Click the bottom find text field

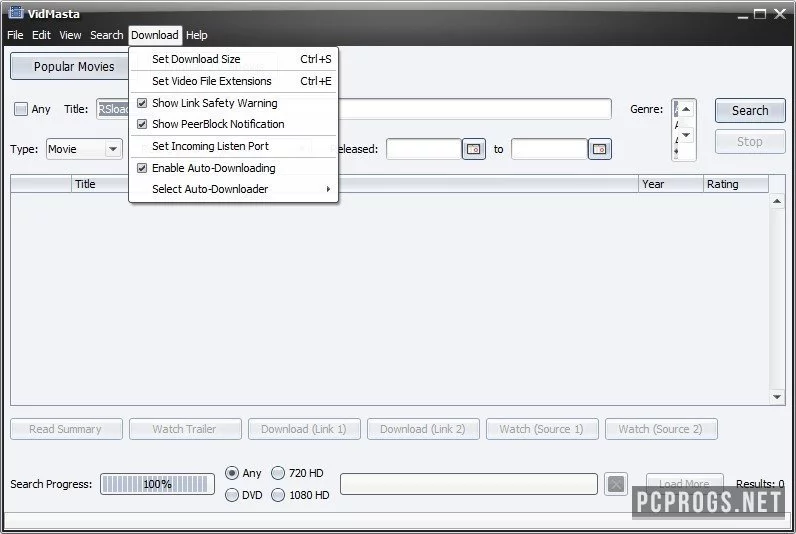tap(469, 484)
